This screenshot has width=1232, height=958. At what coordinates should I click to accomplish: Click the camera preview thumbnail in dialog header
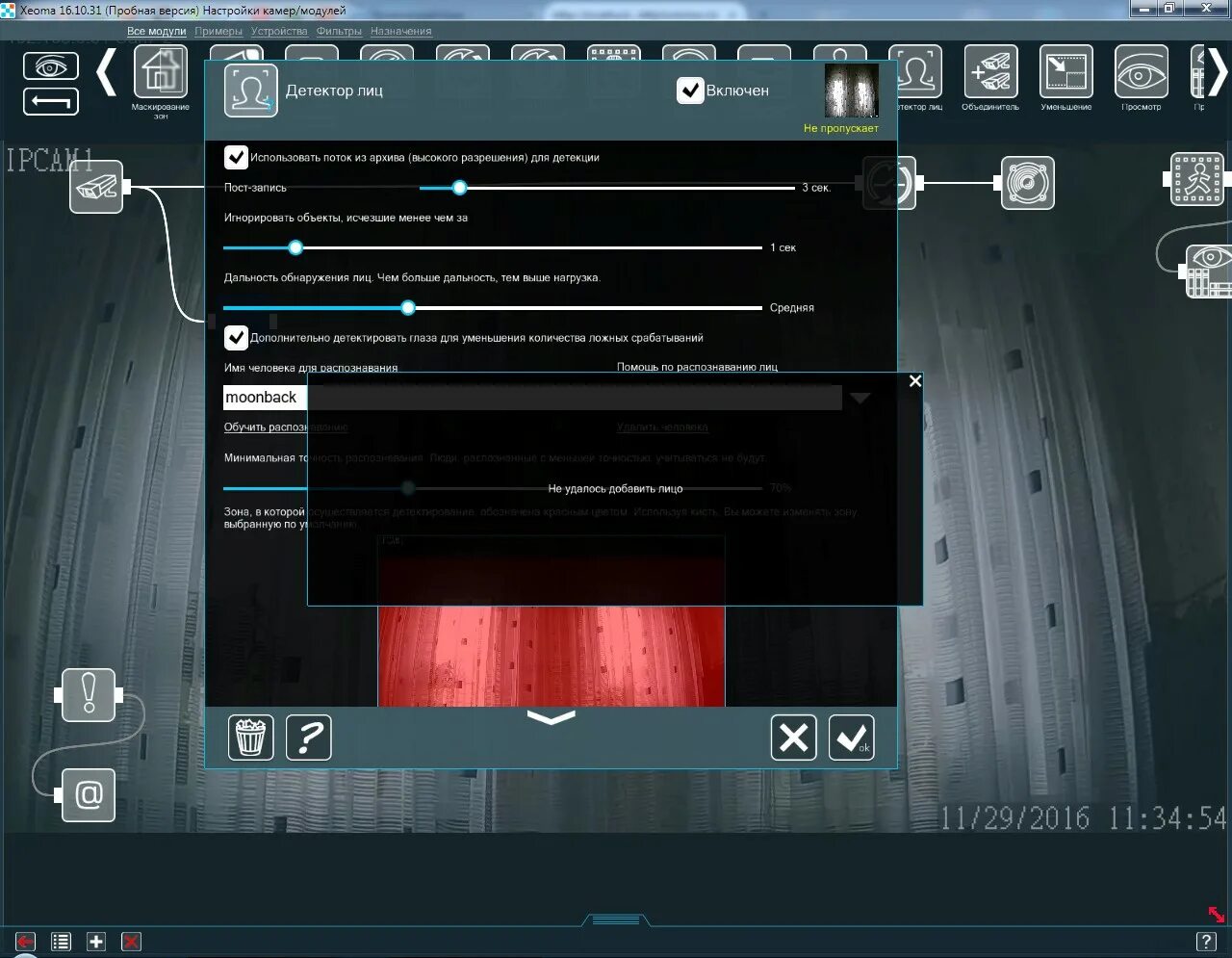tap(852, 91)
